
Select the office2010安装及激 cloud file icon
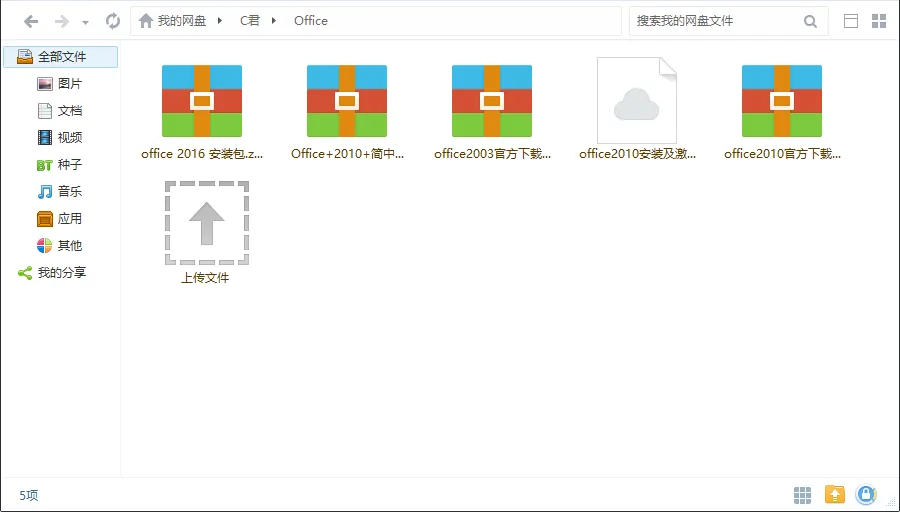click(x=637, y=100)
